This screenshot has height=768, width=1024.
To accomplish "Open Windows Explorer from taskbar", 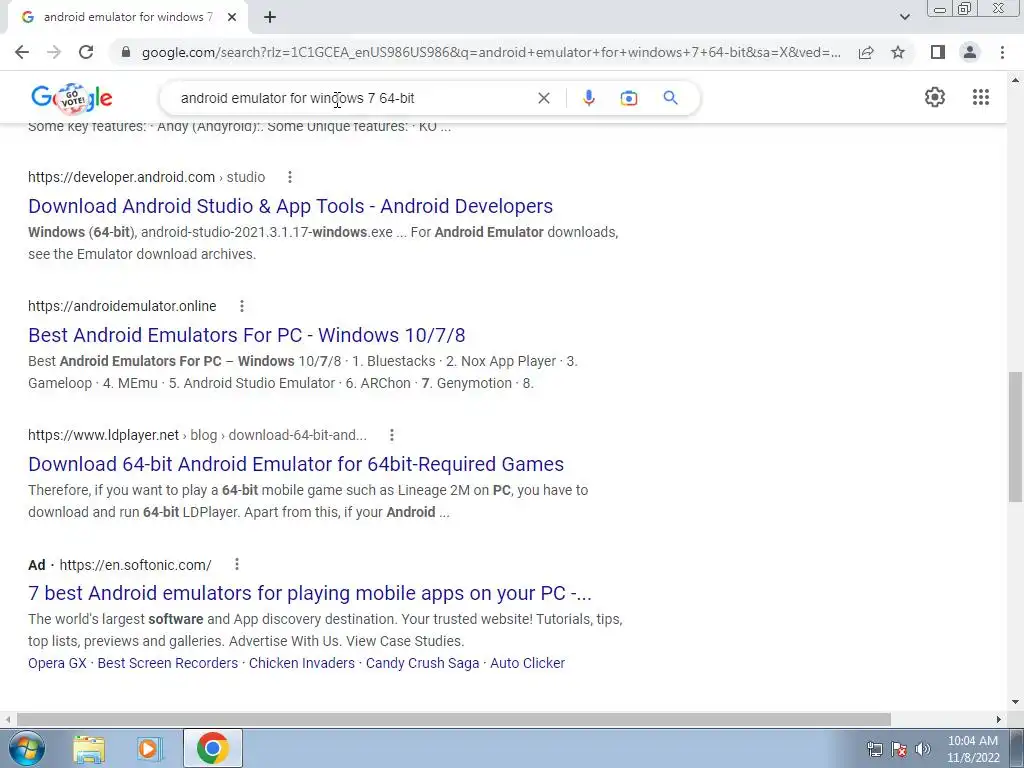I will (x=89, y=748).
